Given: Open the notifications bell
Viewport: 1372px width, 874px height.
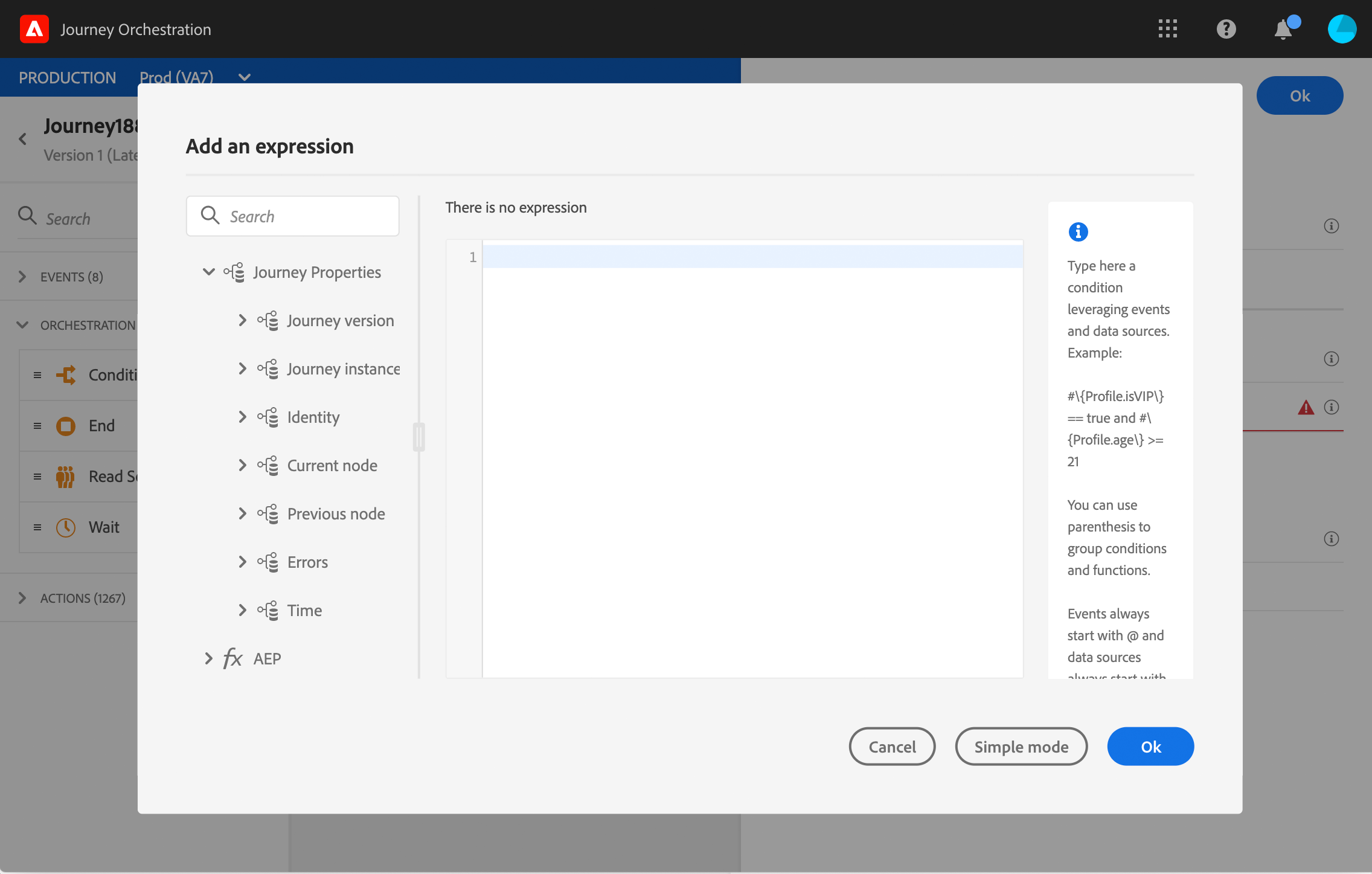Looking at the screenshot, I should [x=1283, y=29].
